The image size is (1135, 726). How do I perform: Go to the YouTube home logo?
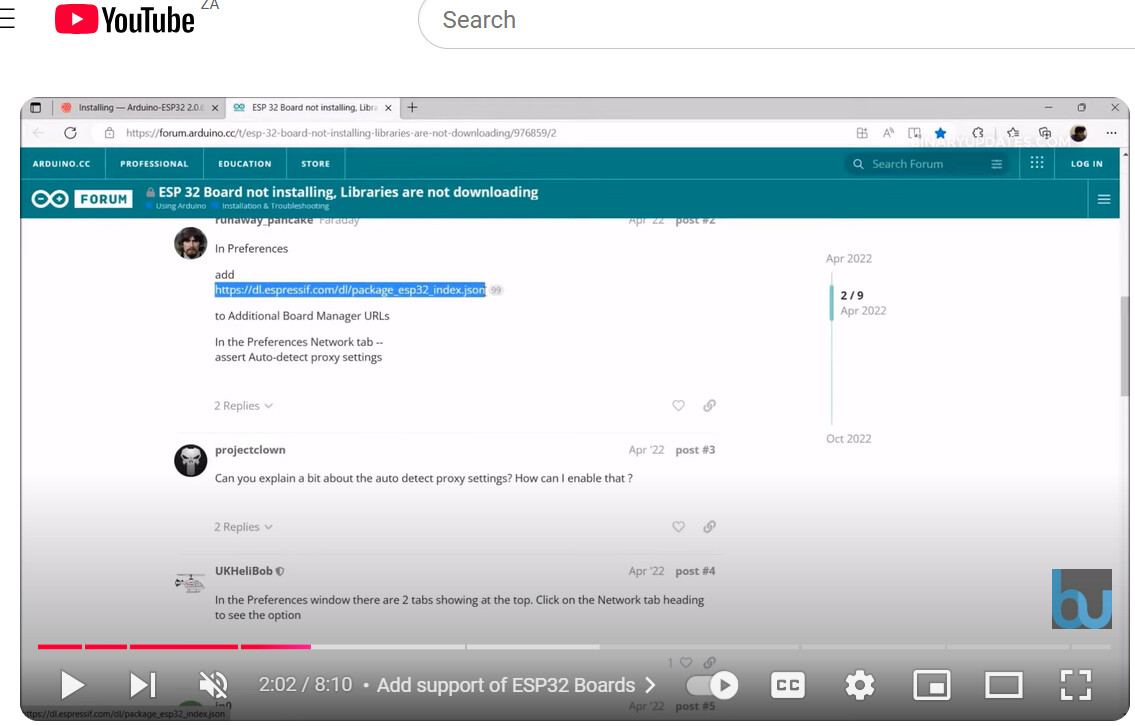click(125, 20)
